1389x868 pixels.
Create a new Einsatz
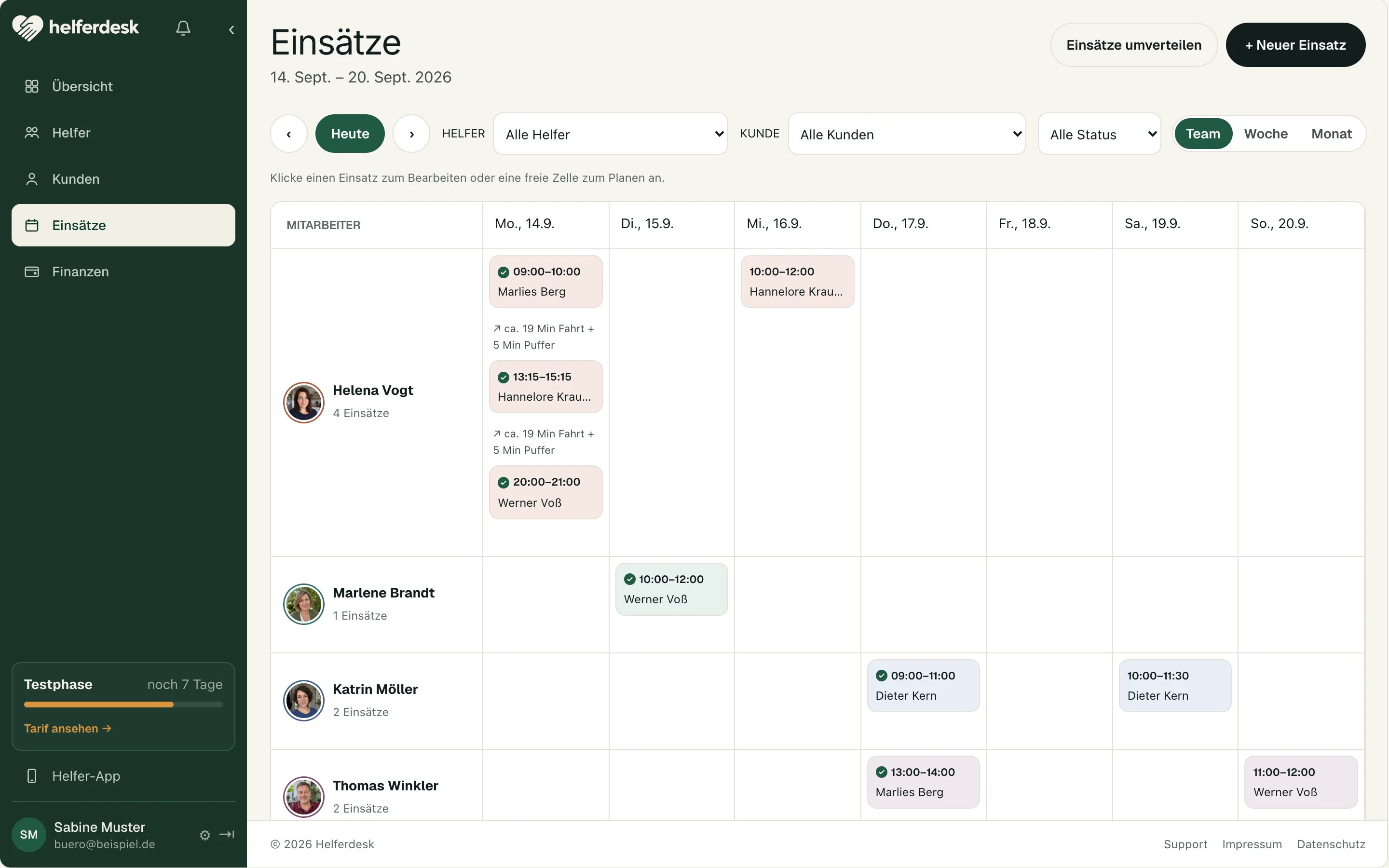1295,45
